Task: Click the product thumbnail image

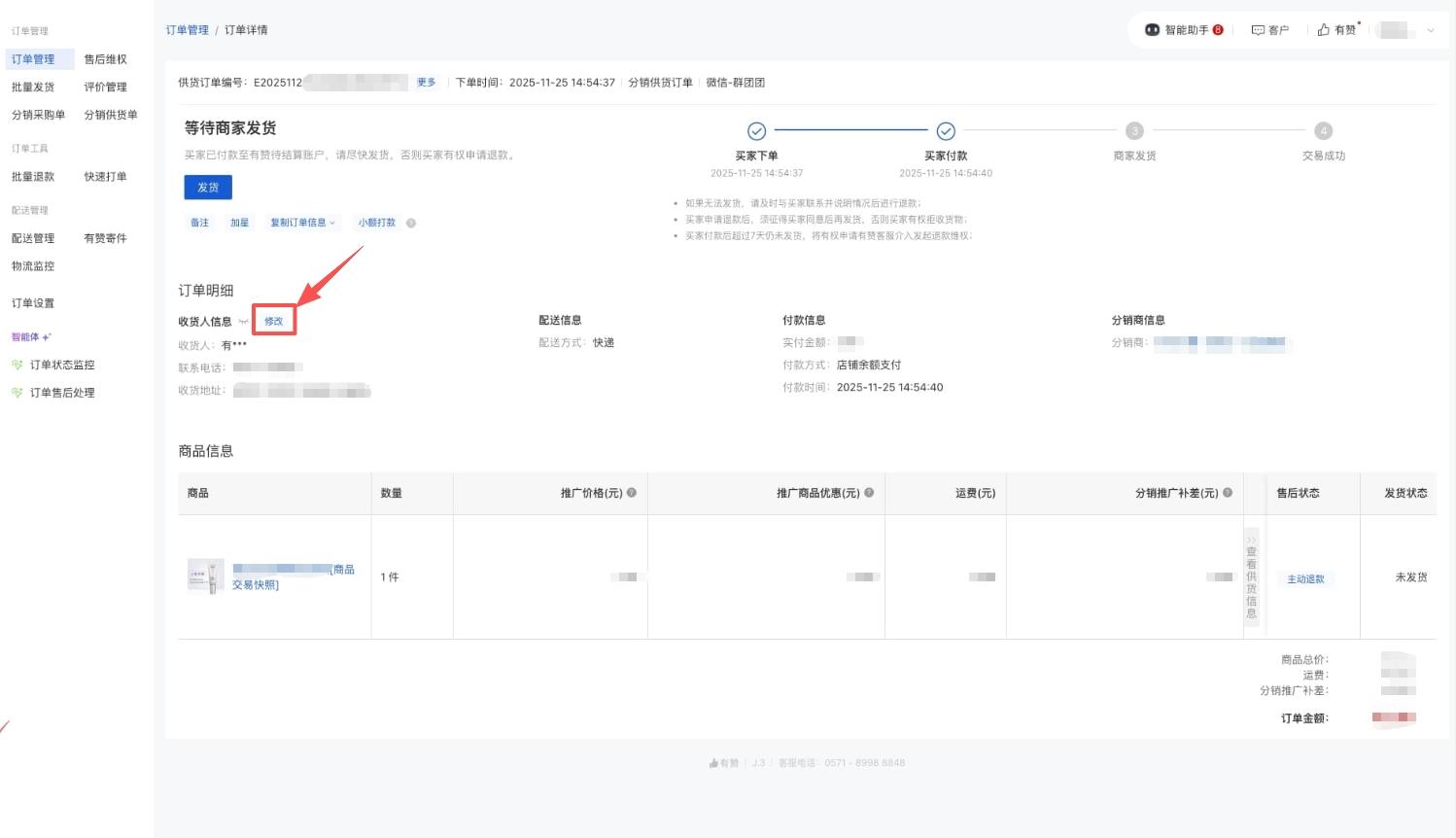Action: (x=205, y=576)
